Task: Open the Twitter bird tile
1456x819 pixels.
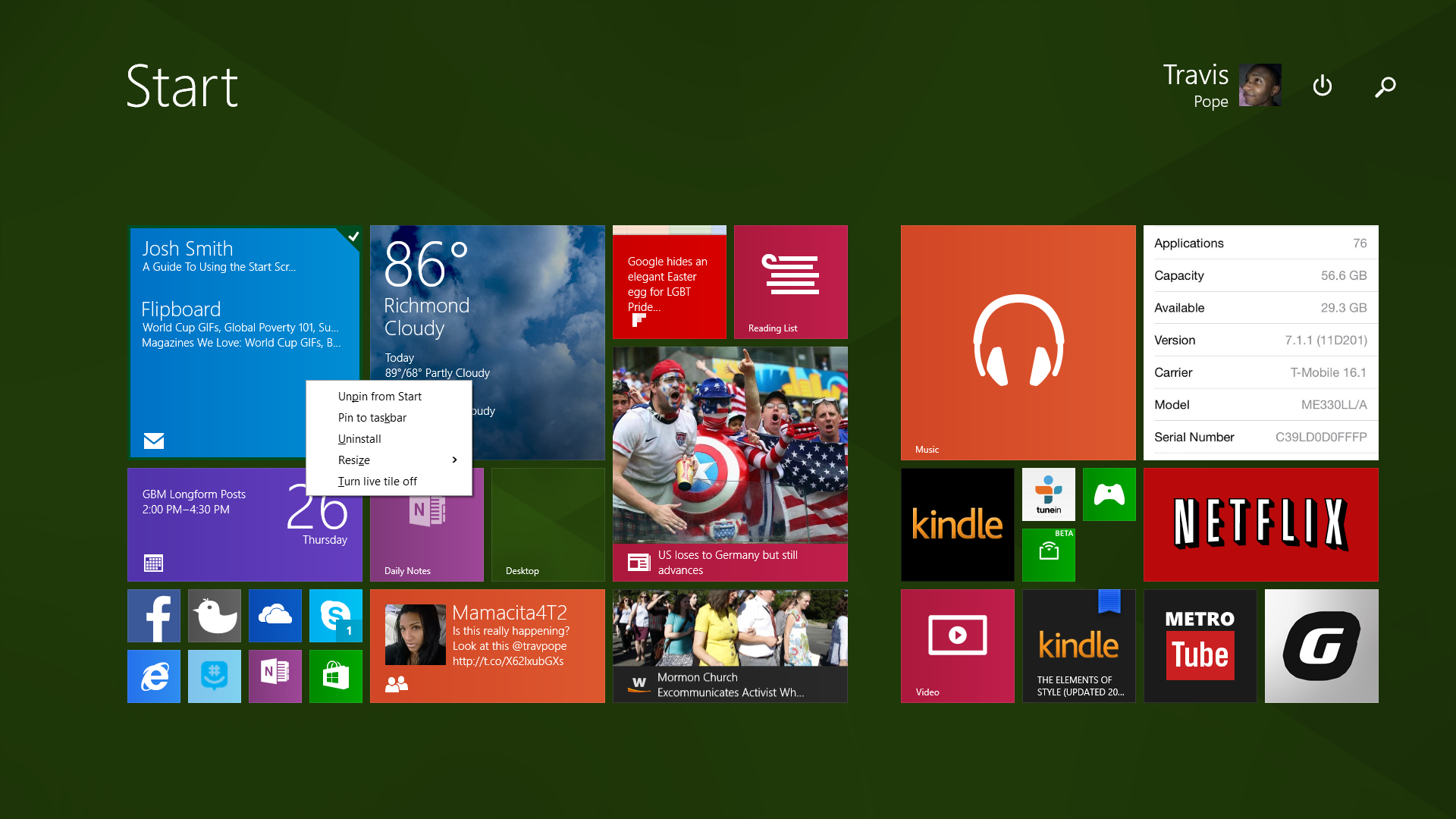Action: [215, 616]
